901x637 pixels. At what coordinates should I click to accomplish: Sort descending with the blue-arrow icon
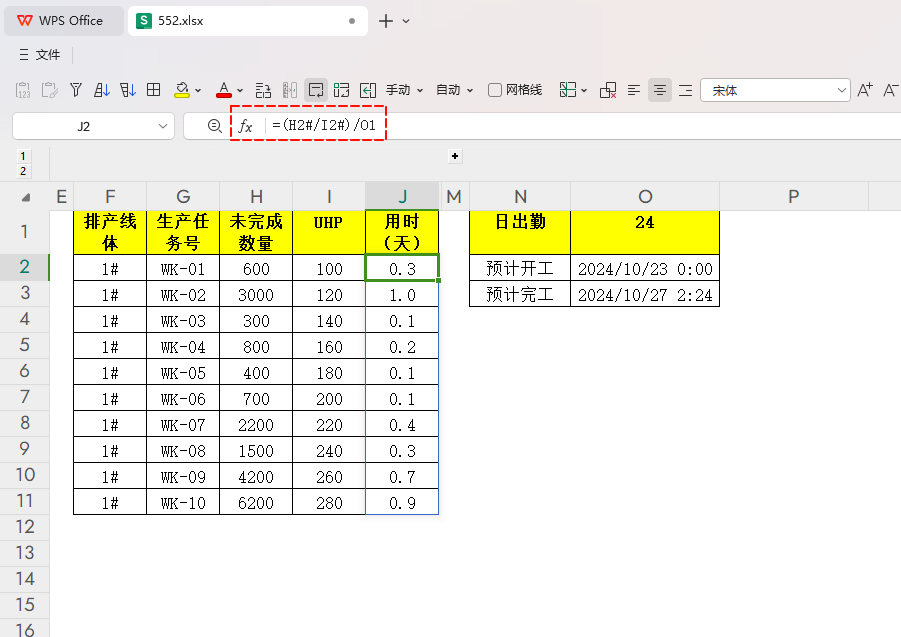(x=128, y=90)
